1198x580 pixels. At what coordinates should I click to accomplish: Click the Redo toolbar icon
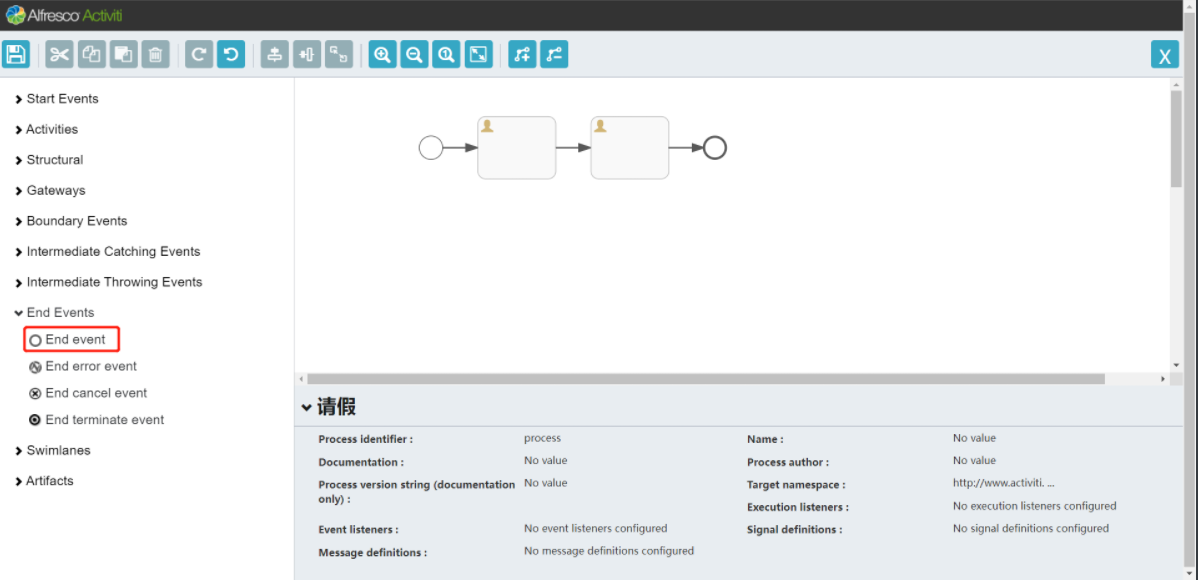(x=199, y=54)
